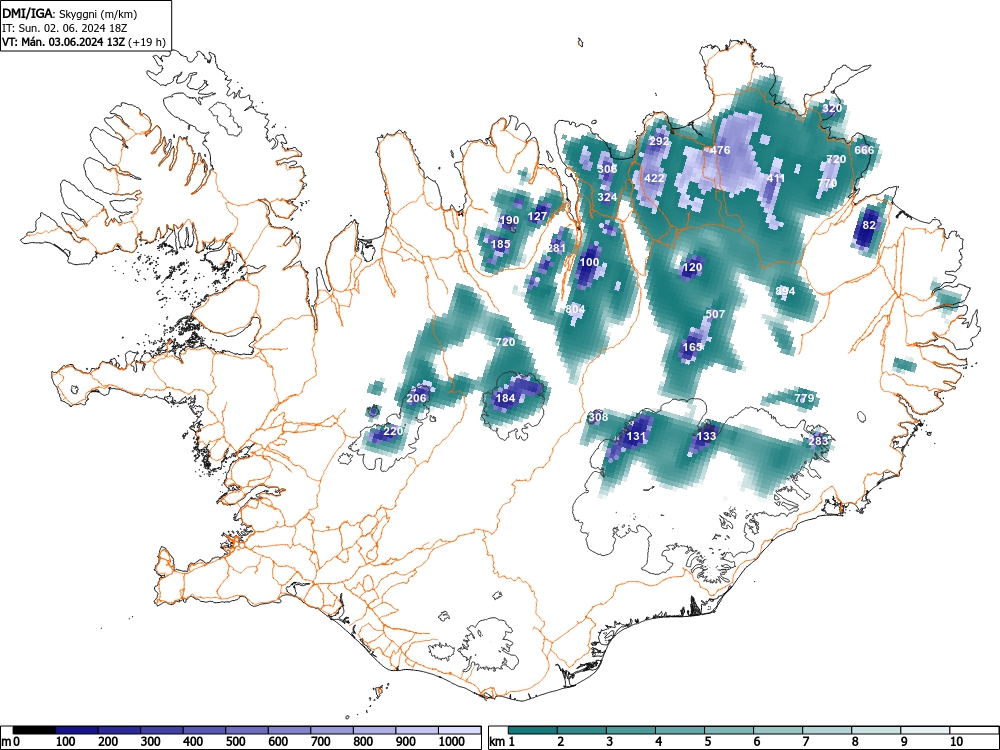Click the visibility value 476 on the map
Screen dimensions: 1000x750
[720, 150]
